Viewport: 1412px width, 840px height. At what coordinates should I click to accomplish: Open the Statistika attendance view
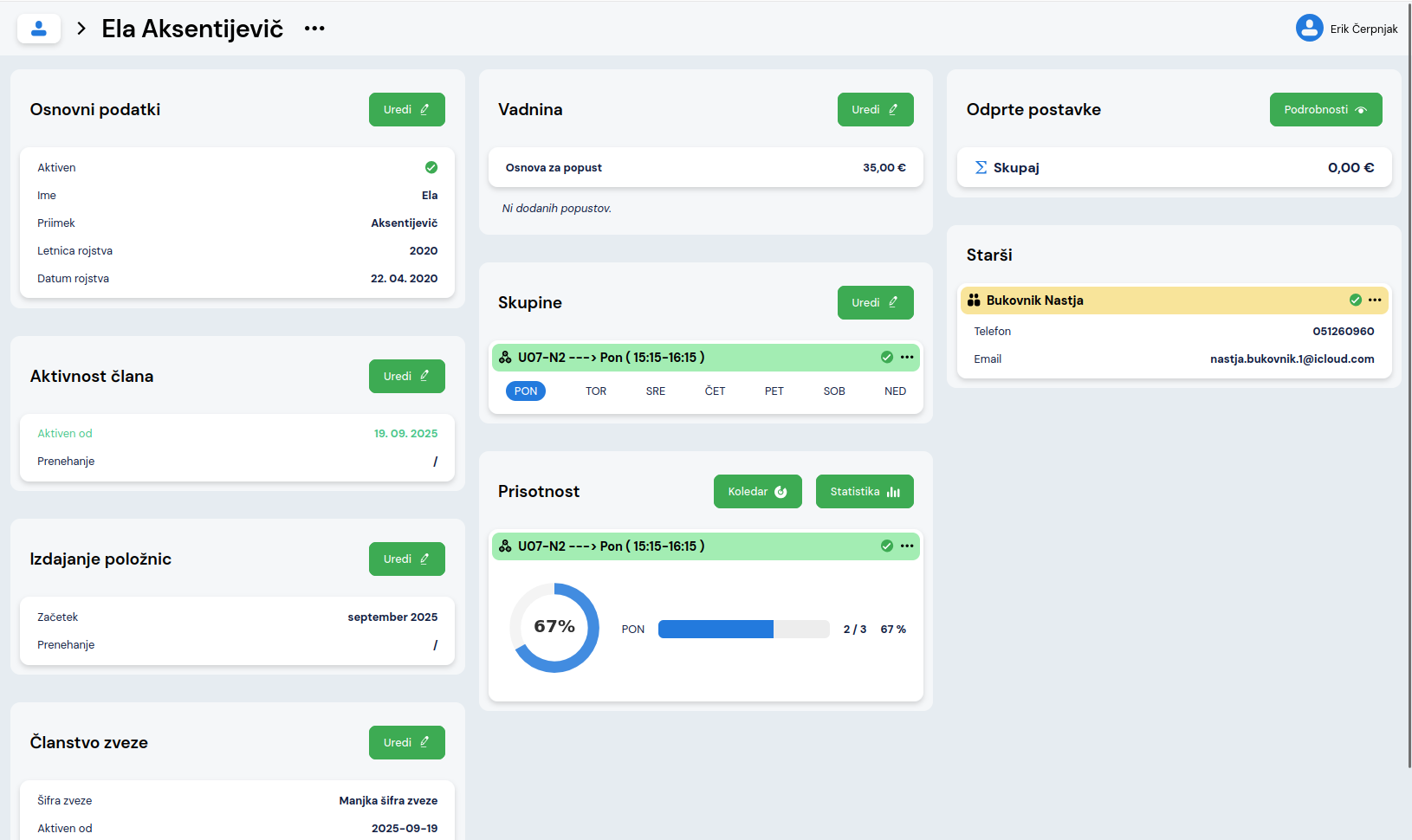(864, 492)
